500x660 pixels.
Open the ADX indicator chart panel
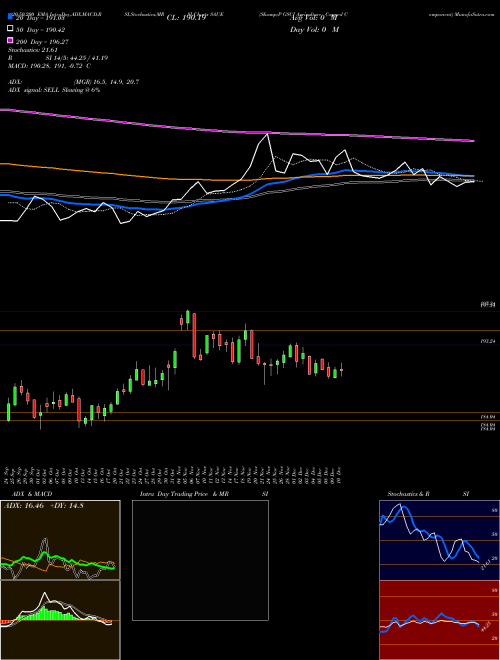tap(60, 540)
